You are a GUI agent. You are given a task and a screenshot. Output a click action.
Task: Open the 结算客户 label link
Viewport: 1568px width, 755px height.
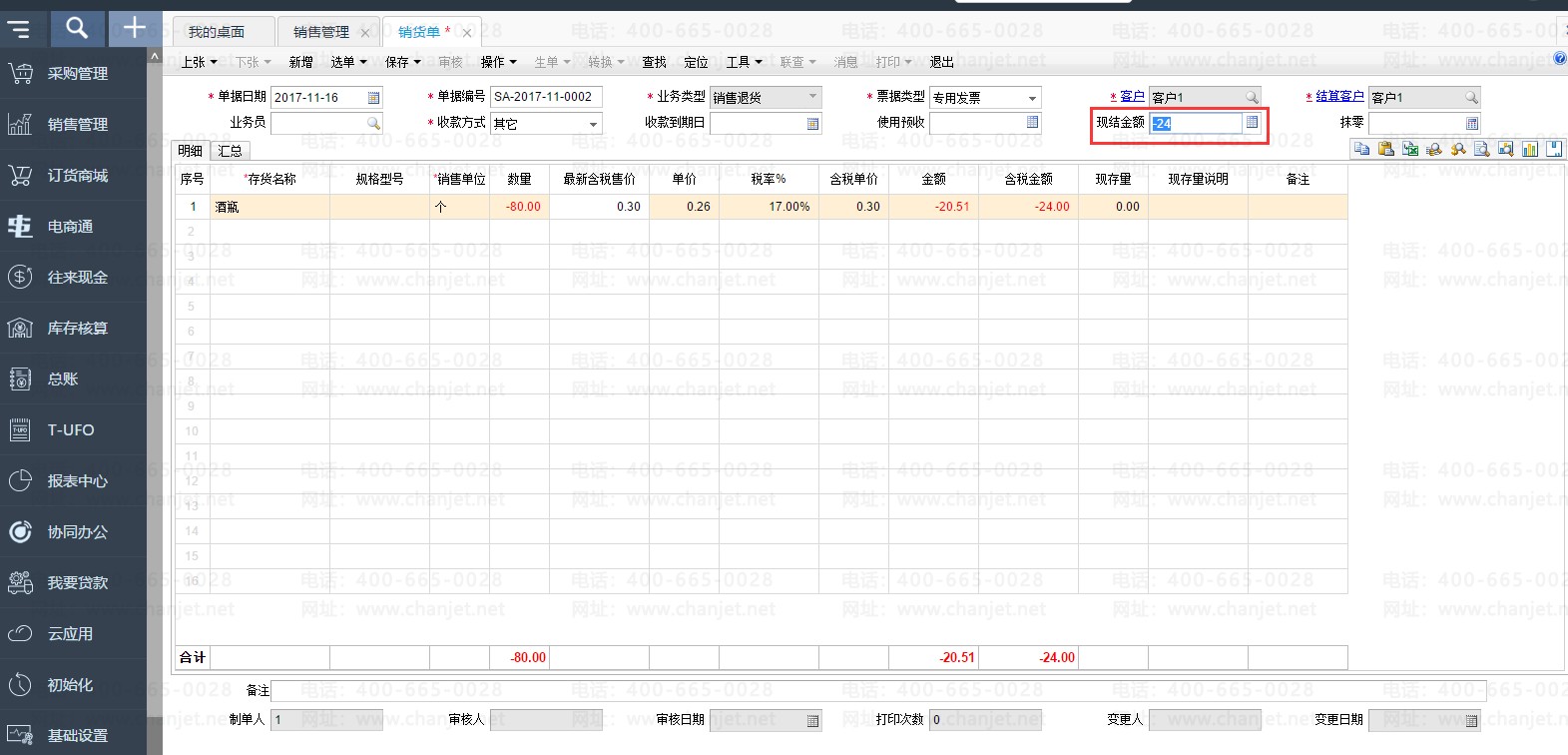(x=1339, y=97)
